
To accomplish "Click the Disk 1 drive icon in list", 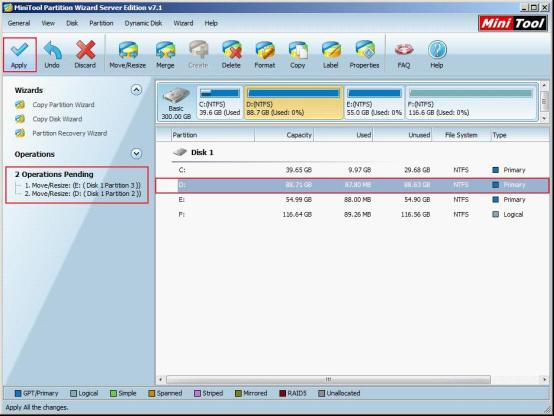I will 180,152.
